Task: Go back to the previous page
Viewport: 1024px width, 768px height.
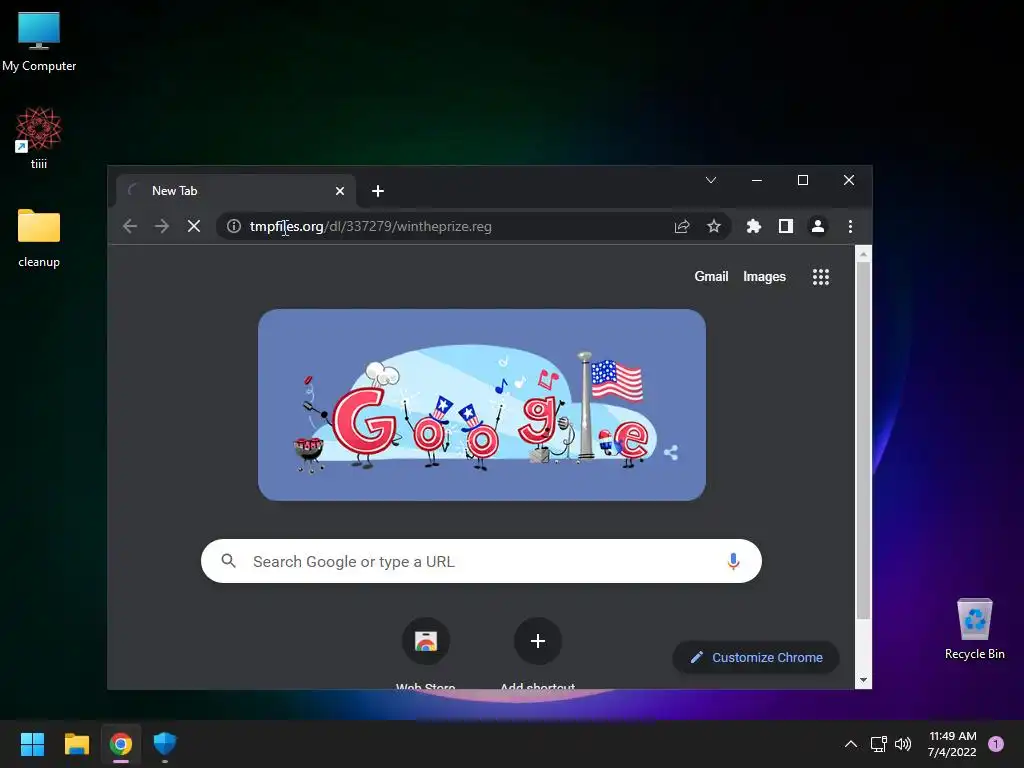Action: tap(130, 226)
